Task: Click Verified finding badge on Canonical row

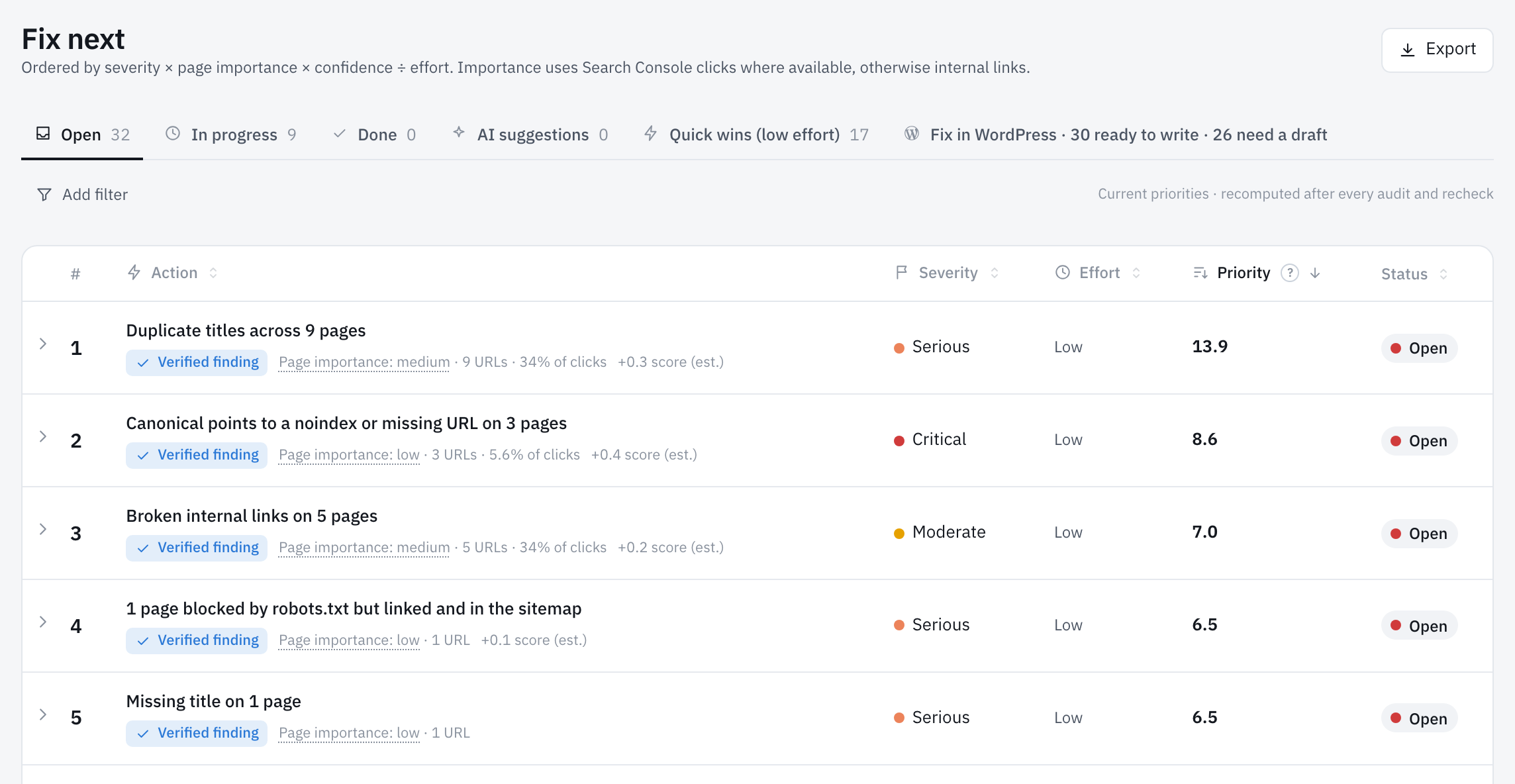Action: (x=197, y=455)
